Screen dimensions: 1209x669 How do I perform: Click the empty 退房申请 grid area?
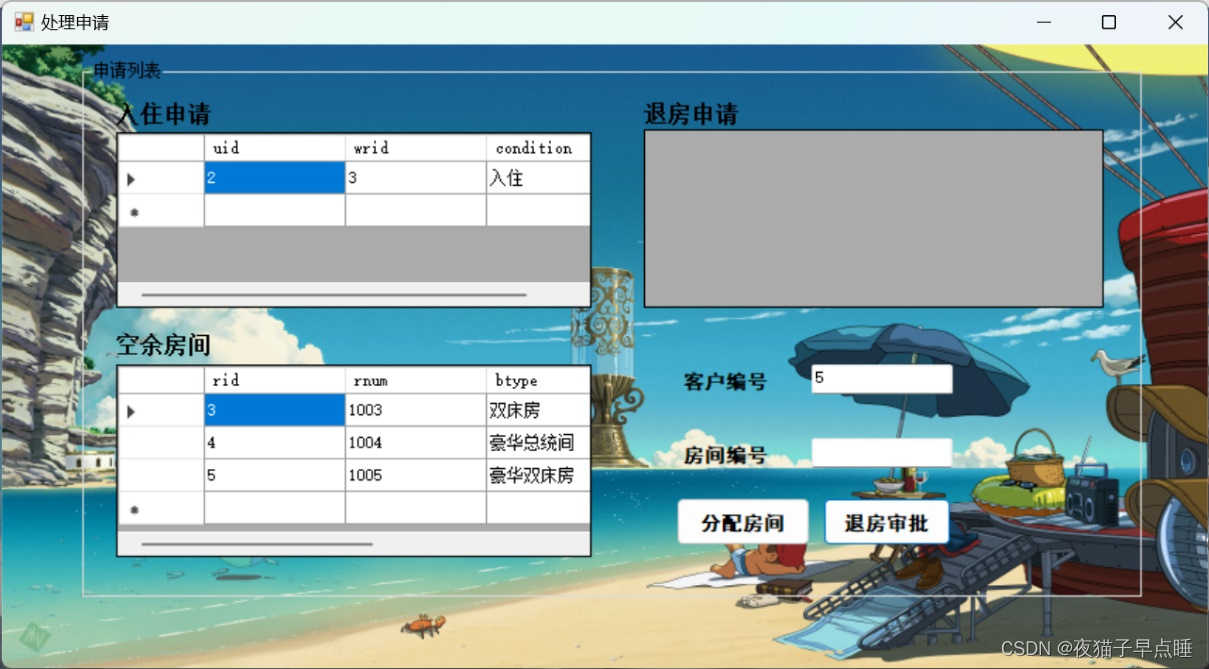tap(873, 218)
